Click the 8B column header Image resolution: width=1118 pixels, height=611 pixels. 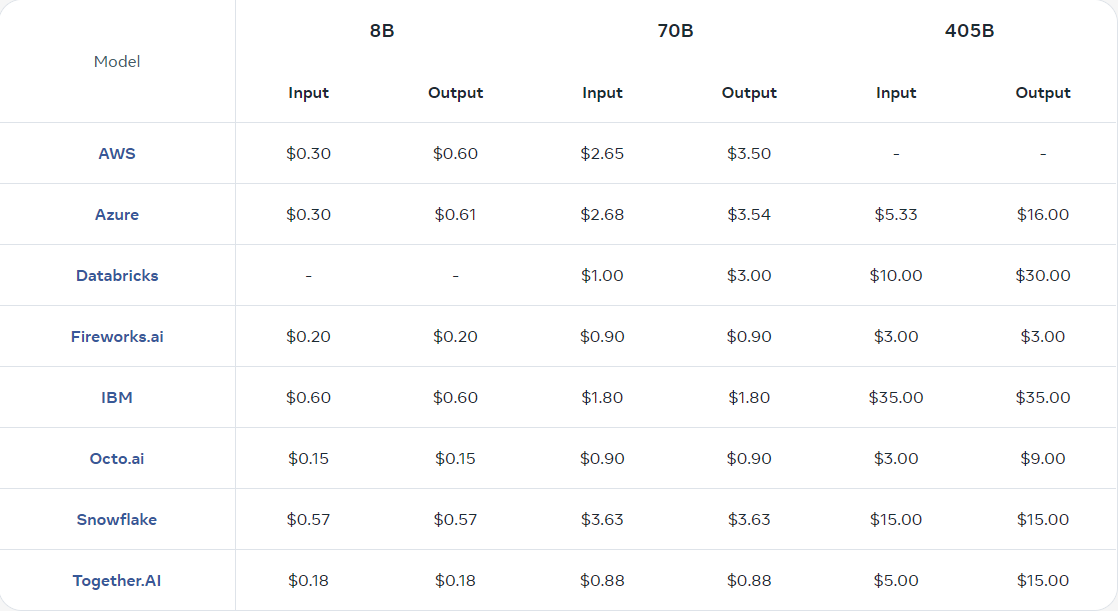point(382,31)
